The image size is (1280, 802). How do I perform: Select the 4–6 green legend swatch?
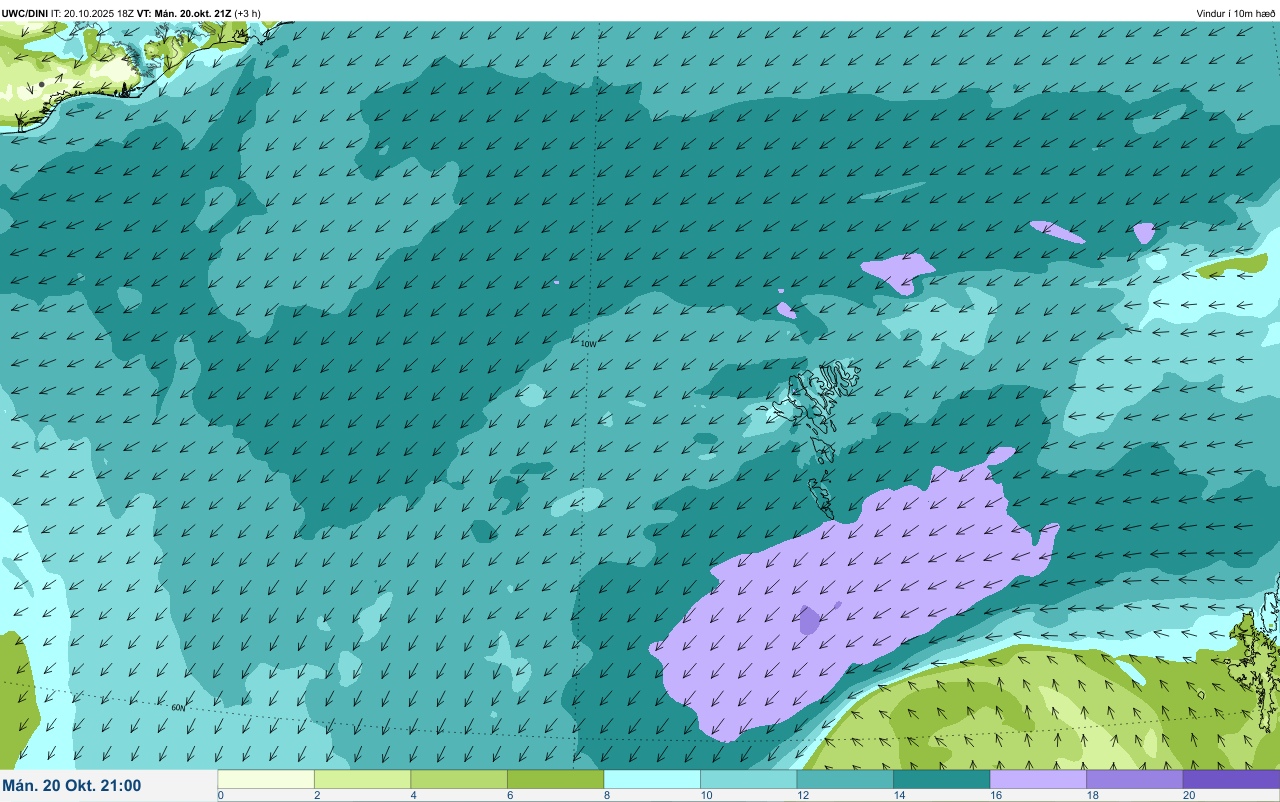tap(459, 779)
